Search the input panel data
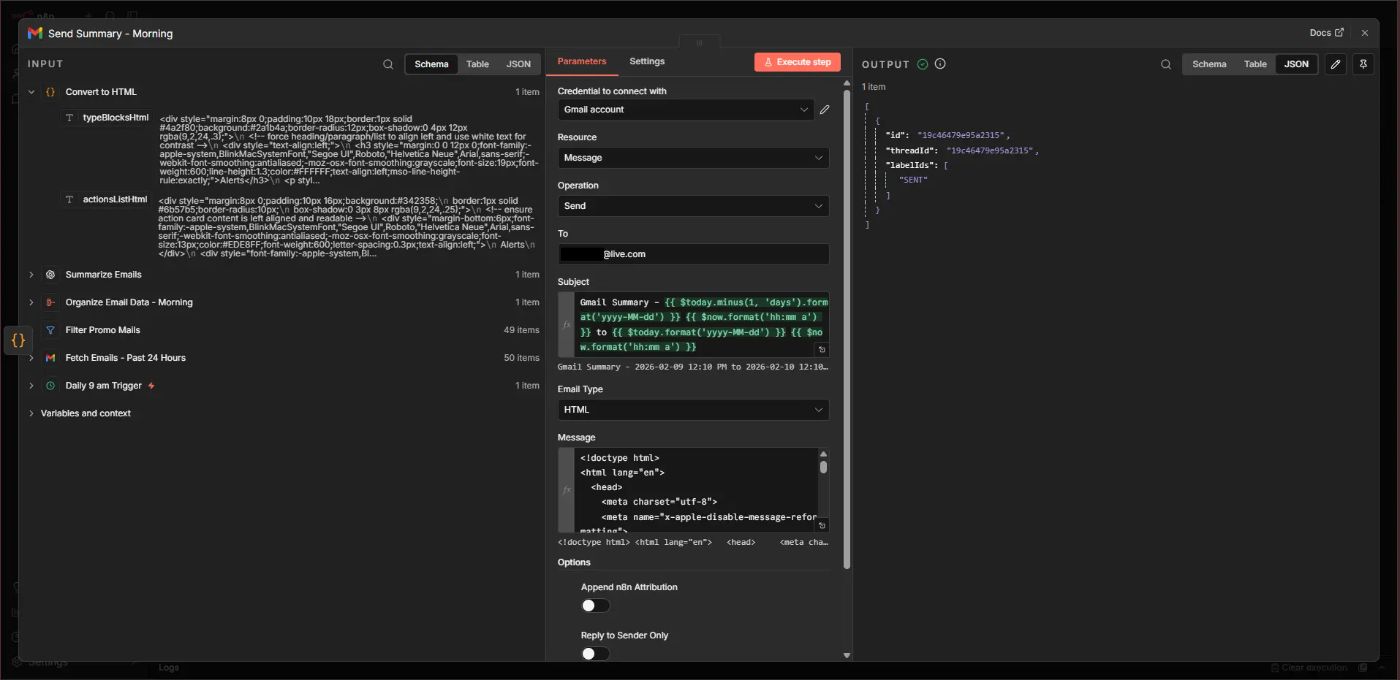The height and width of the screenshot is (680, 1400). 388,64
